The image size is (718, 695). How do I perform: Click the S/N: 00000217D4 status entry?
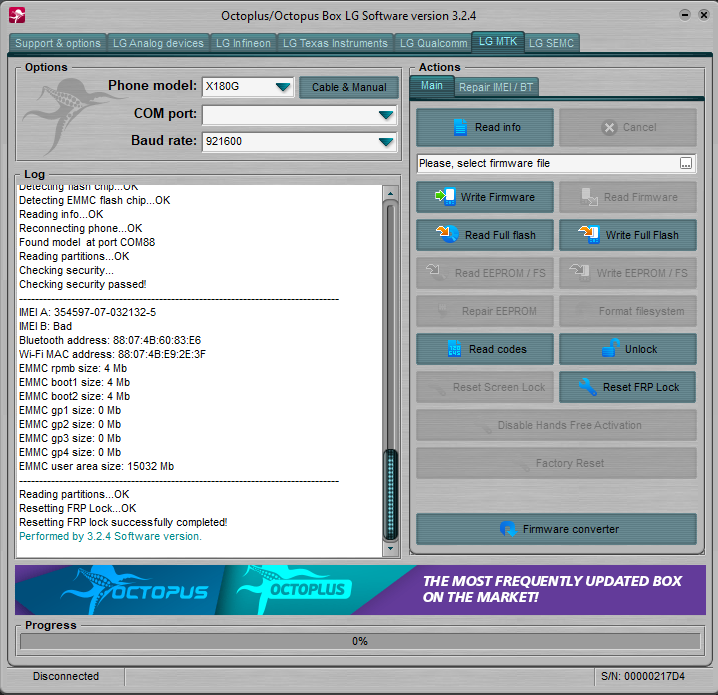(643, 676)
